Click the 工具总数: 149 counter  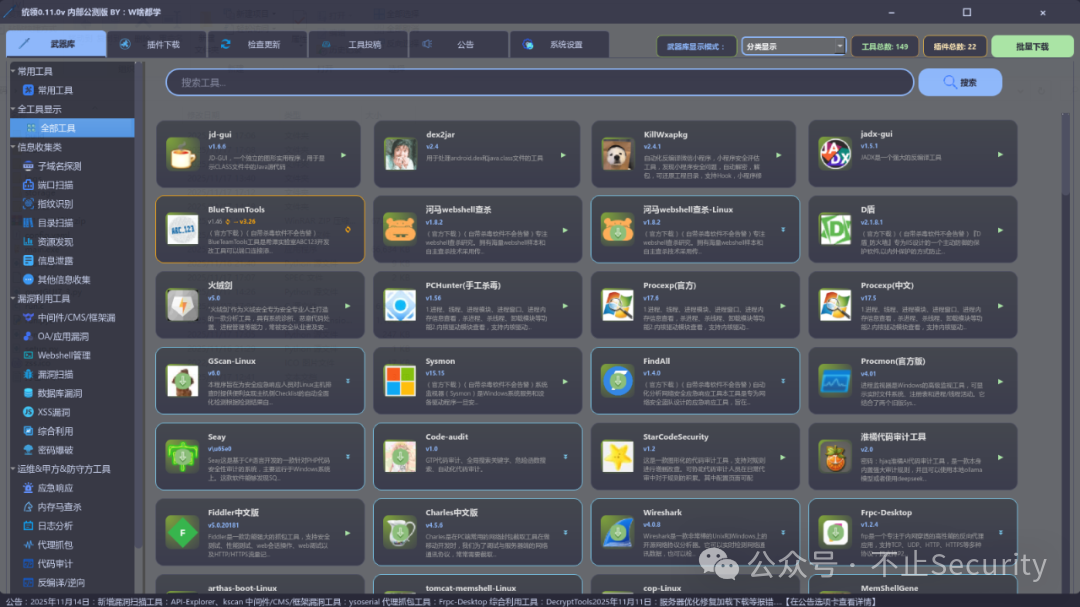(x=884, y=46)
